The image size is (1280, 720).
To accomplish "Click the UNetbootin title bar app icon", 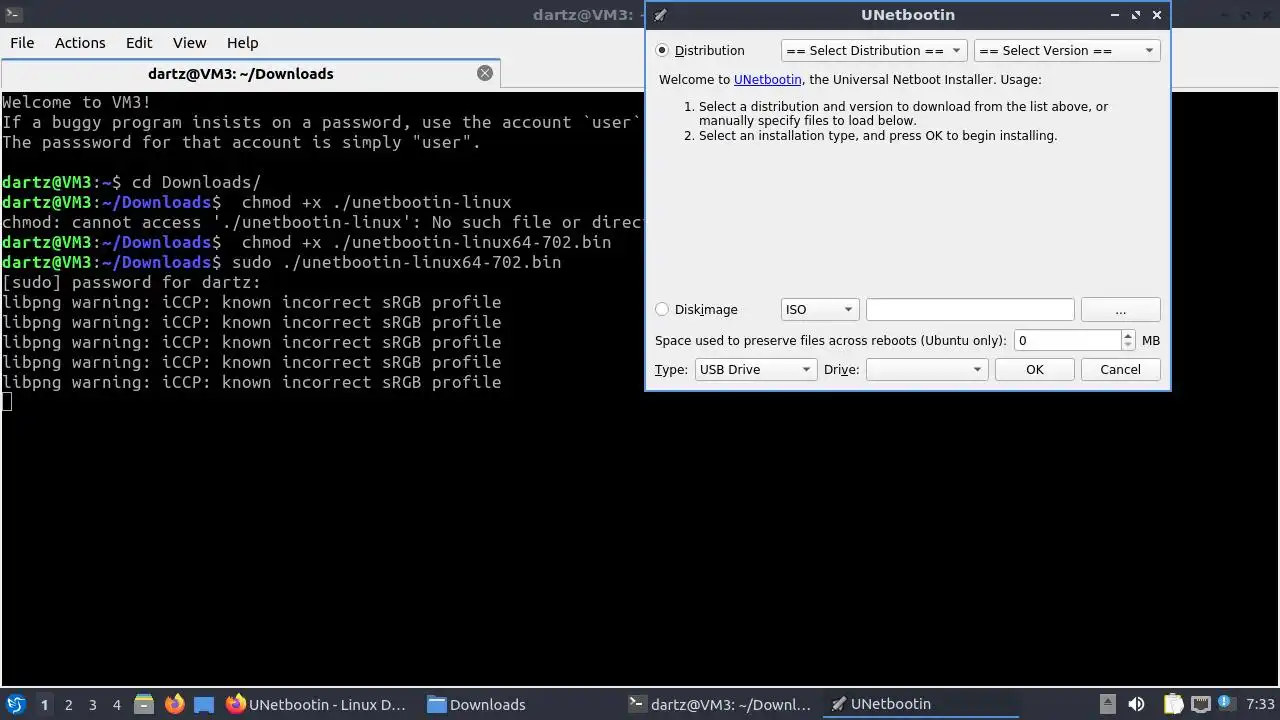I will tap(661, 15).
